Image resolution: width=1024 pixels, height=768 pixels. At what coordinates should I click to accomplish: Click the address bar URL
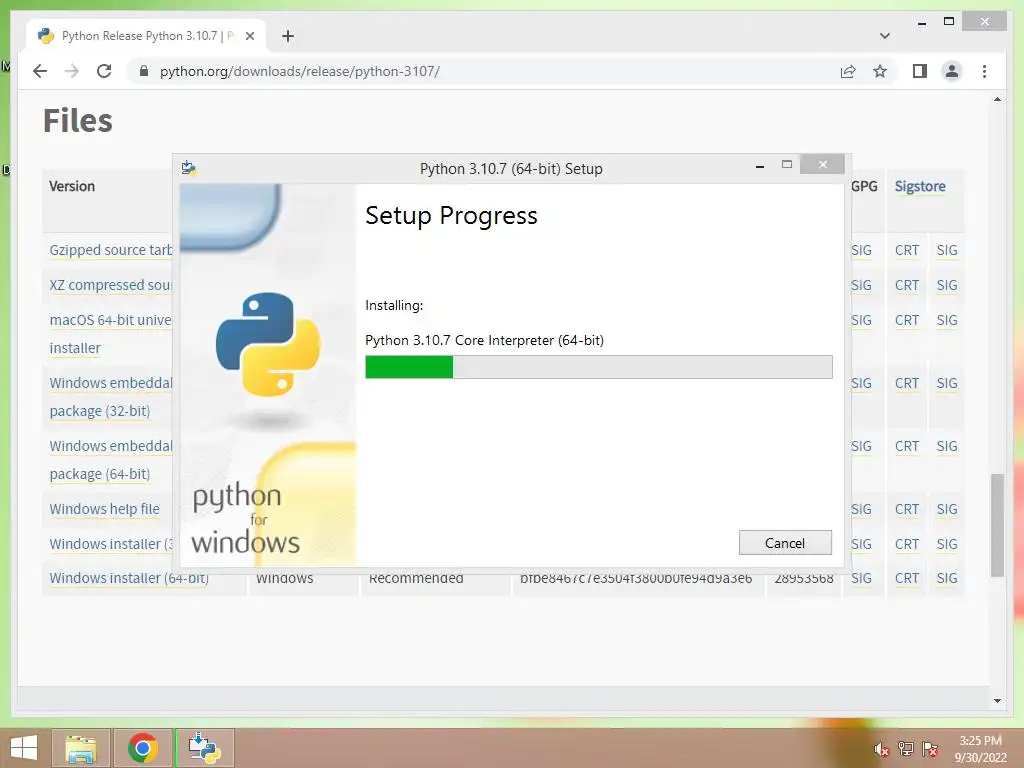[x=300, y=71]
